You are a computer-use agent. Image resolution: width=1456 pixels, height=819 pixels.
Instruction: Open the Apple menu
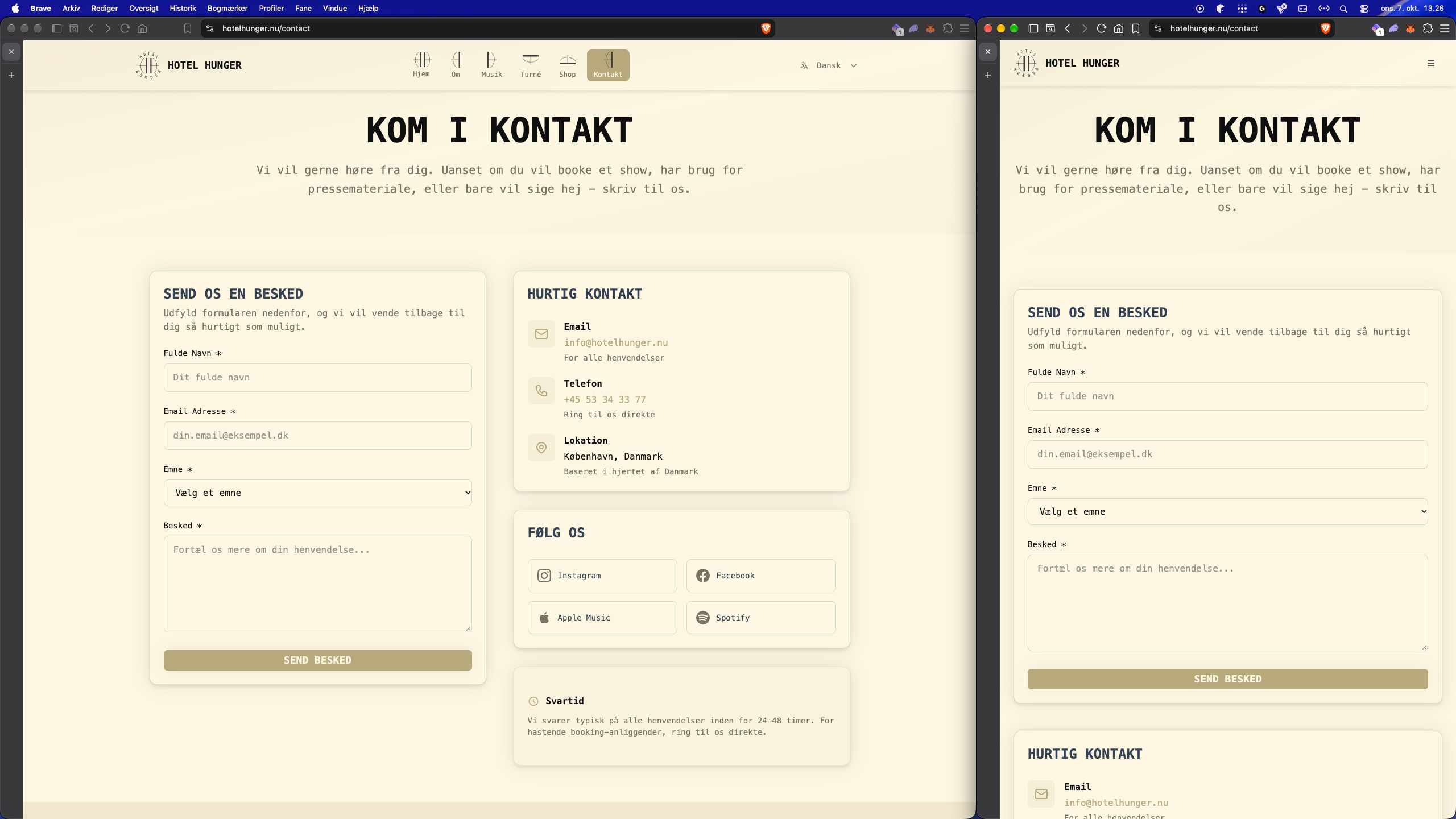pyautogui.click(x=15, y=8)
